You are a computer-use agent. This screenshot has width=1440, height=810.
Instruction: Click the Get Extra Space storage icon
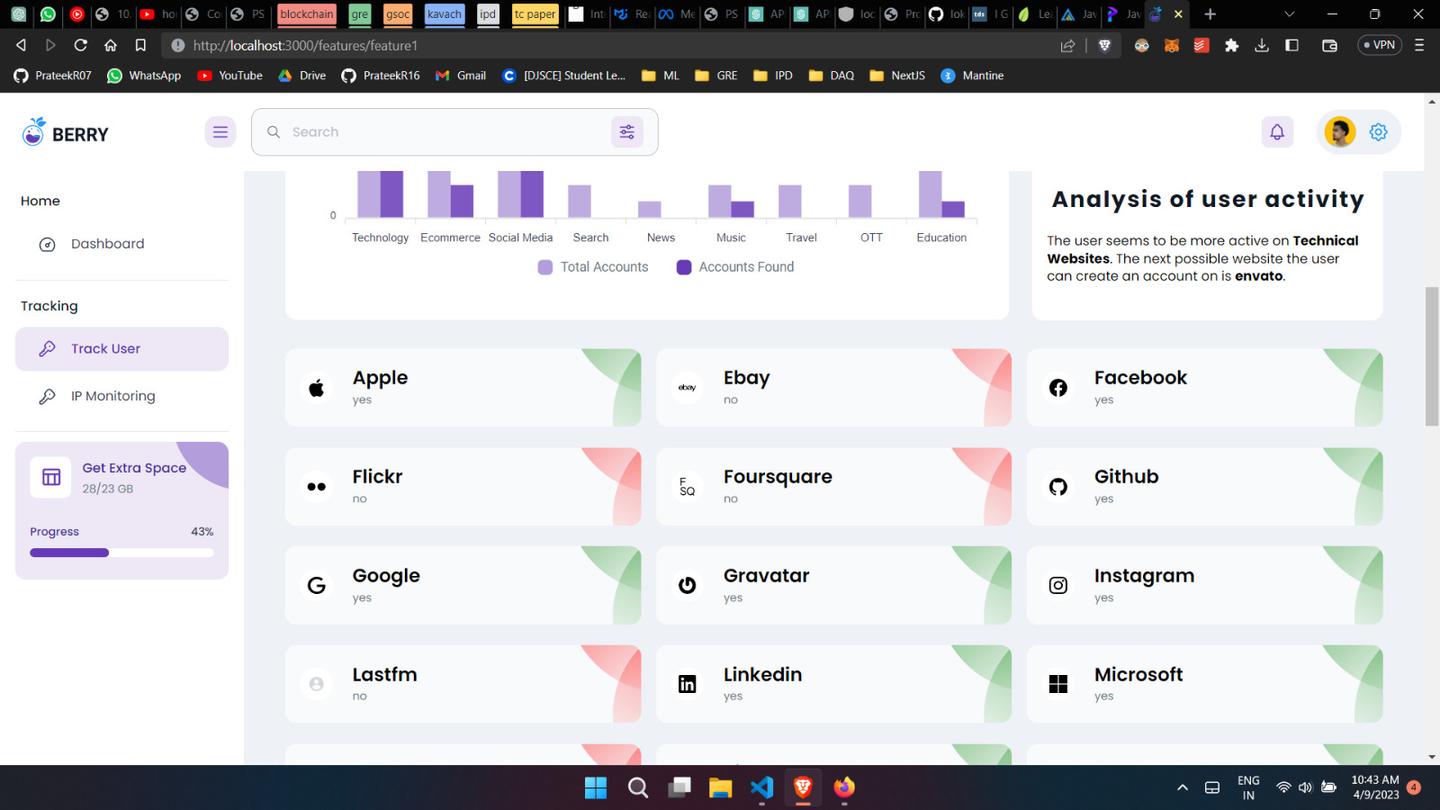51,477
